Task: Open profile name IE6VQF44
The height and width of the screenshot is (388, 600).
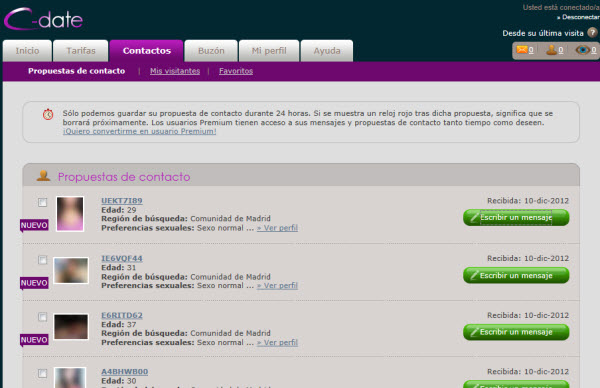Action: pos(122,258)
